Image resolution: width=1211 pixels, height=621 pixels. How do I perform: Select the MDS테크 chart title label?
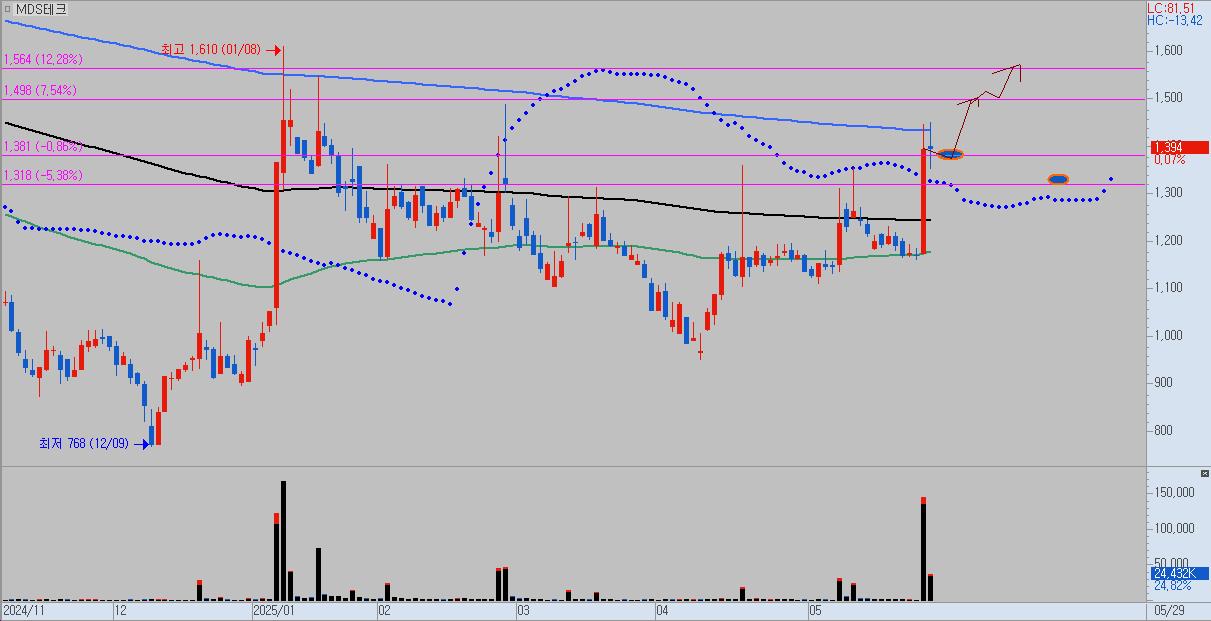coord(42,8)
